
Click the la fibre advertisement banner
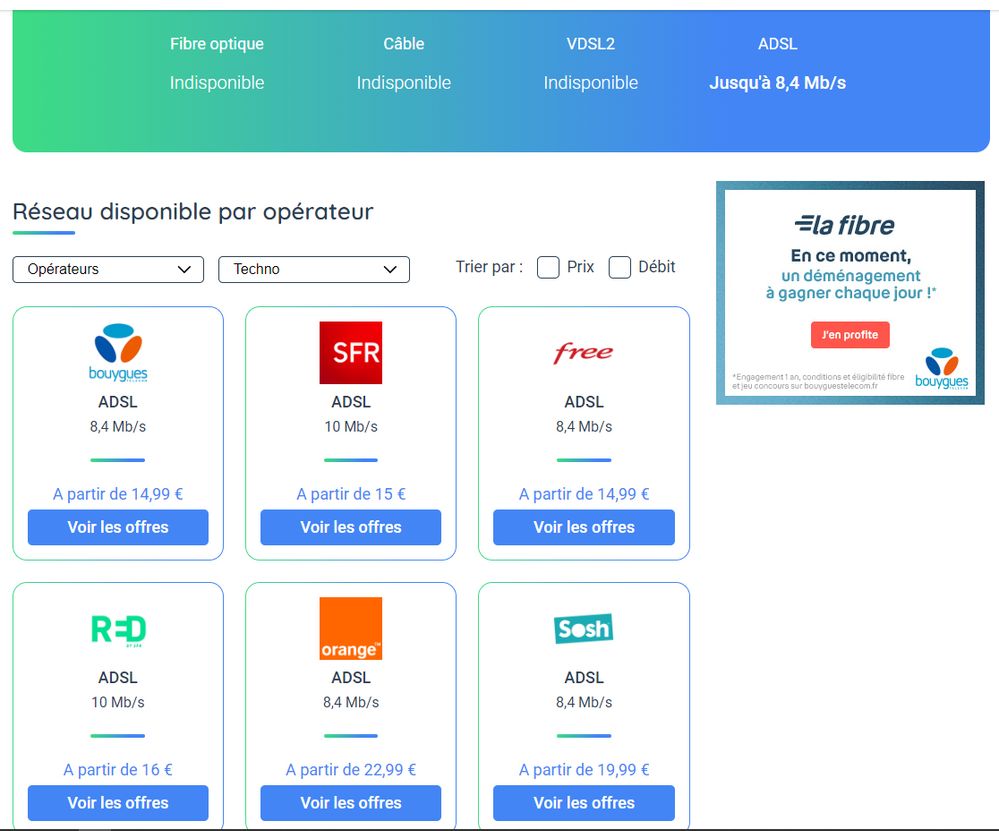tap(850, 293)
